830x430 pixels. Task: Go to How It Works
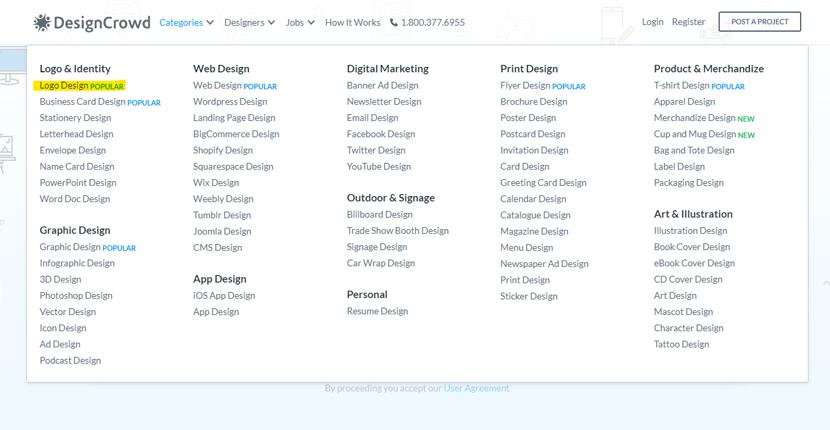click(x=353, y=22)
